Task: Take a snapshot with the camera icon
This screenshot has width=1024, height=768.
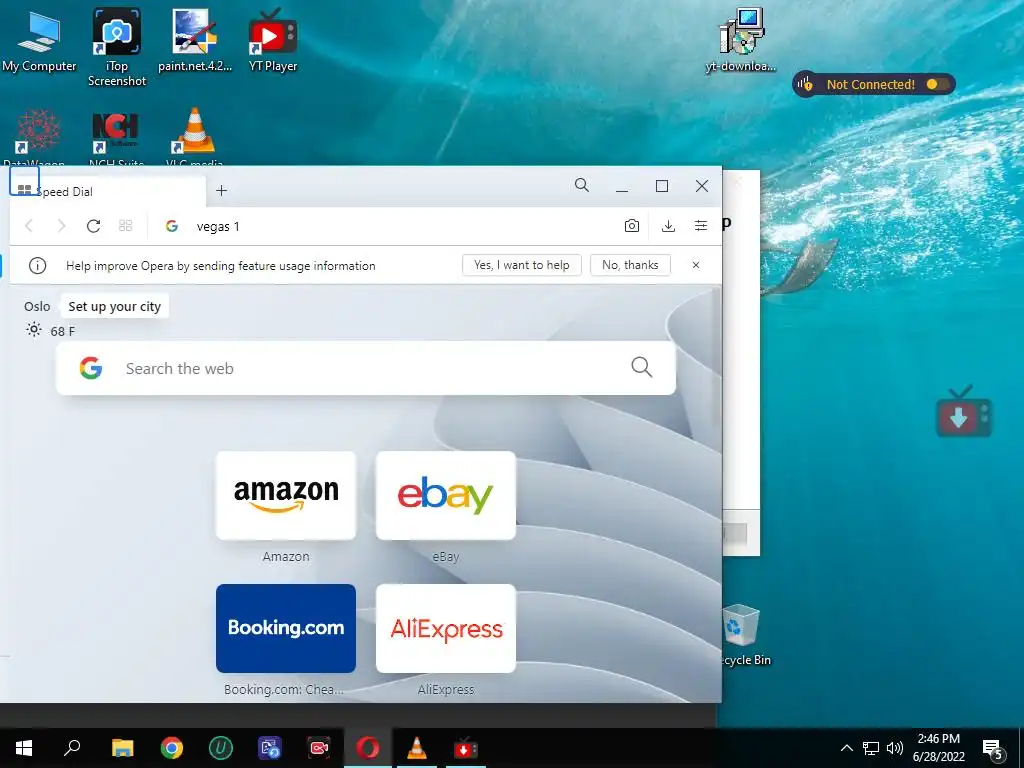Action: [632, 226]
